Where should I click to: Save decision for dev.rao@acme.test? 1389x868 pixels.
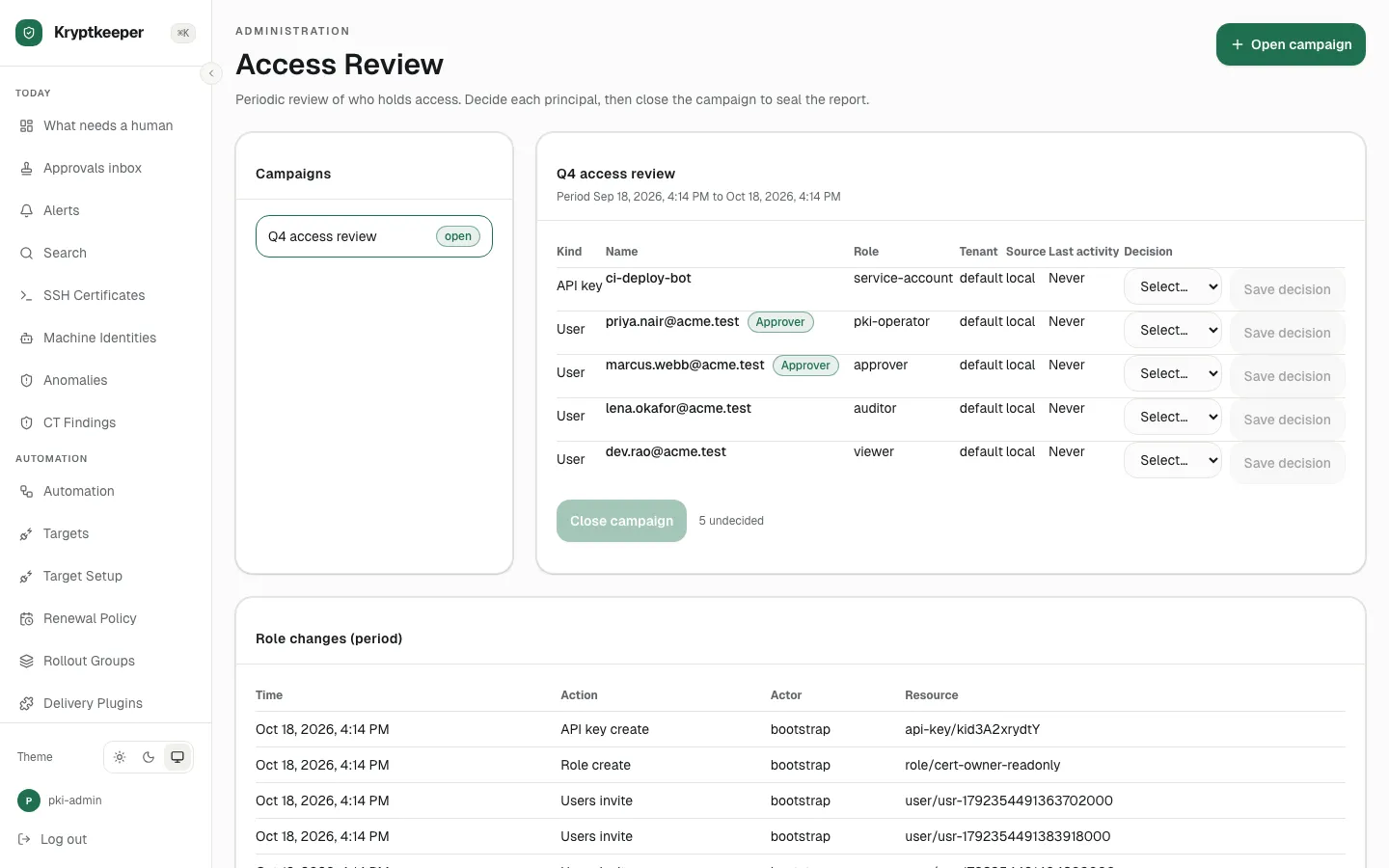click(1287, 463)
